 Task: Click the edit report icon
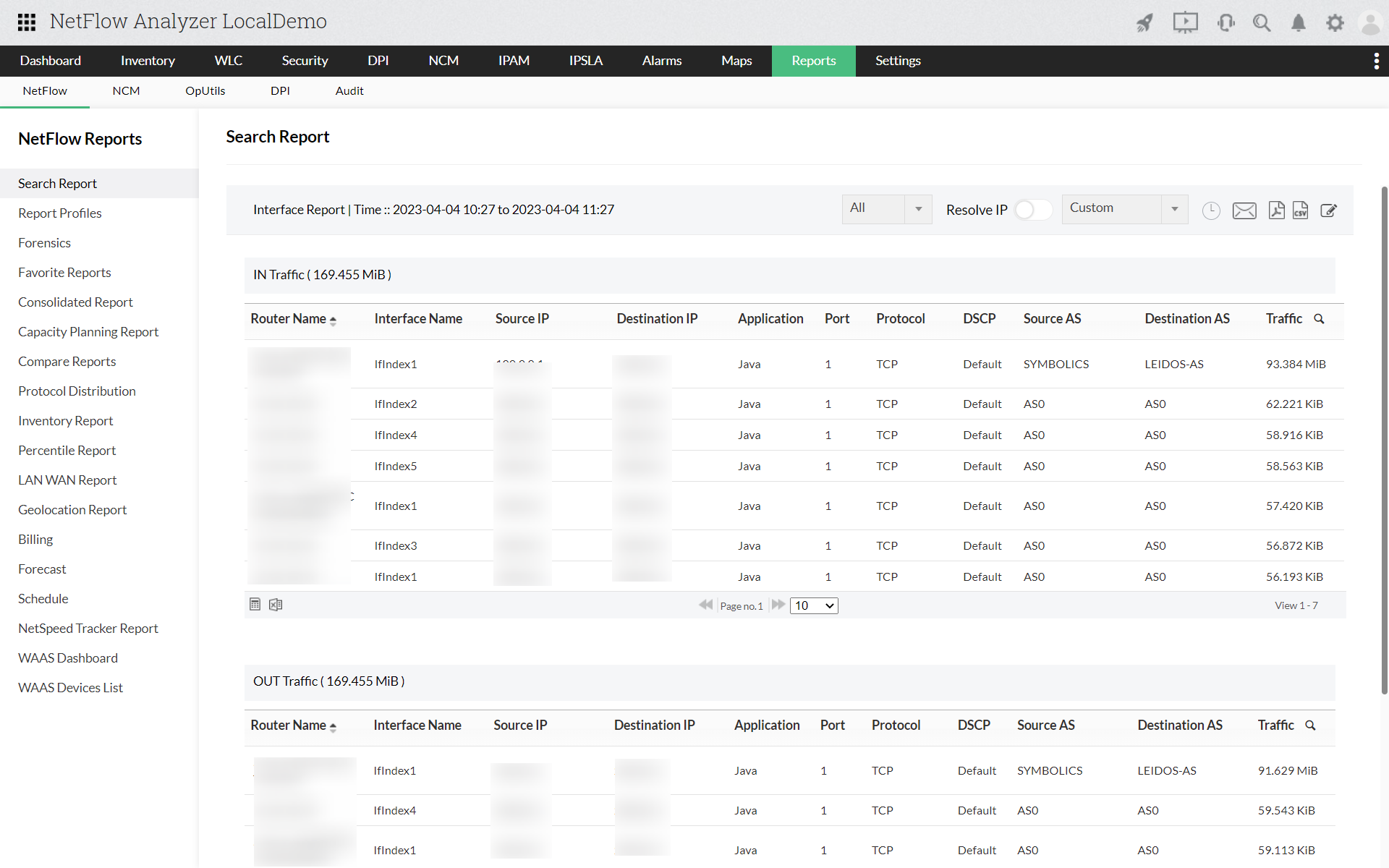coord(1329,210)
